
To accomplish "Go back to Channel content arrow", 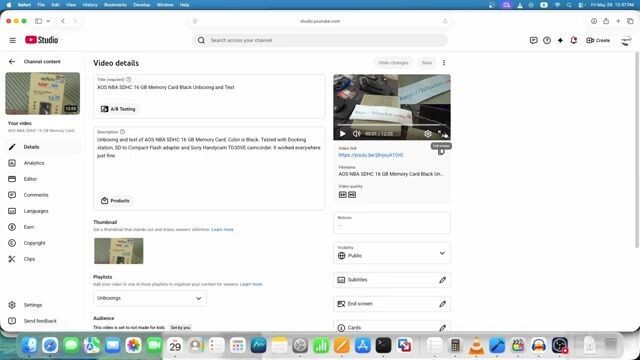I will (12, 61).
